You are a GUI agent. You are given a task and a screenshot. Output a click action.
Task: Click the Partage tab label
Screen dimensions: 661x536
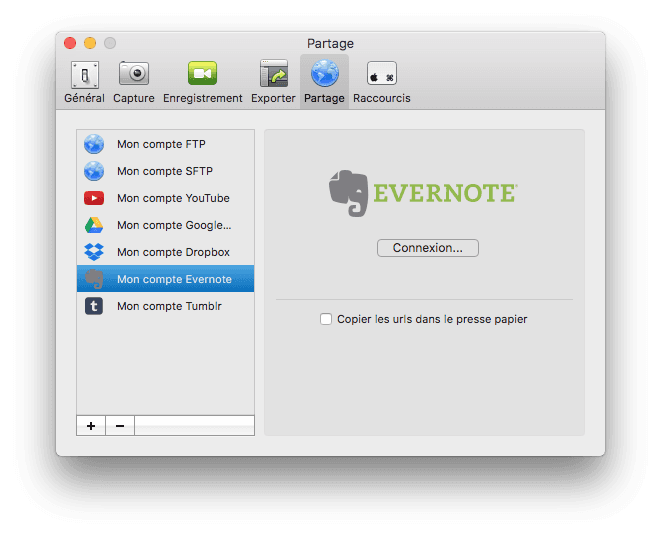(x=324, y=98)
